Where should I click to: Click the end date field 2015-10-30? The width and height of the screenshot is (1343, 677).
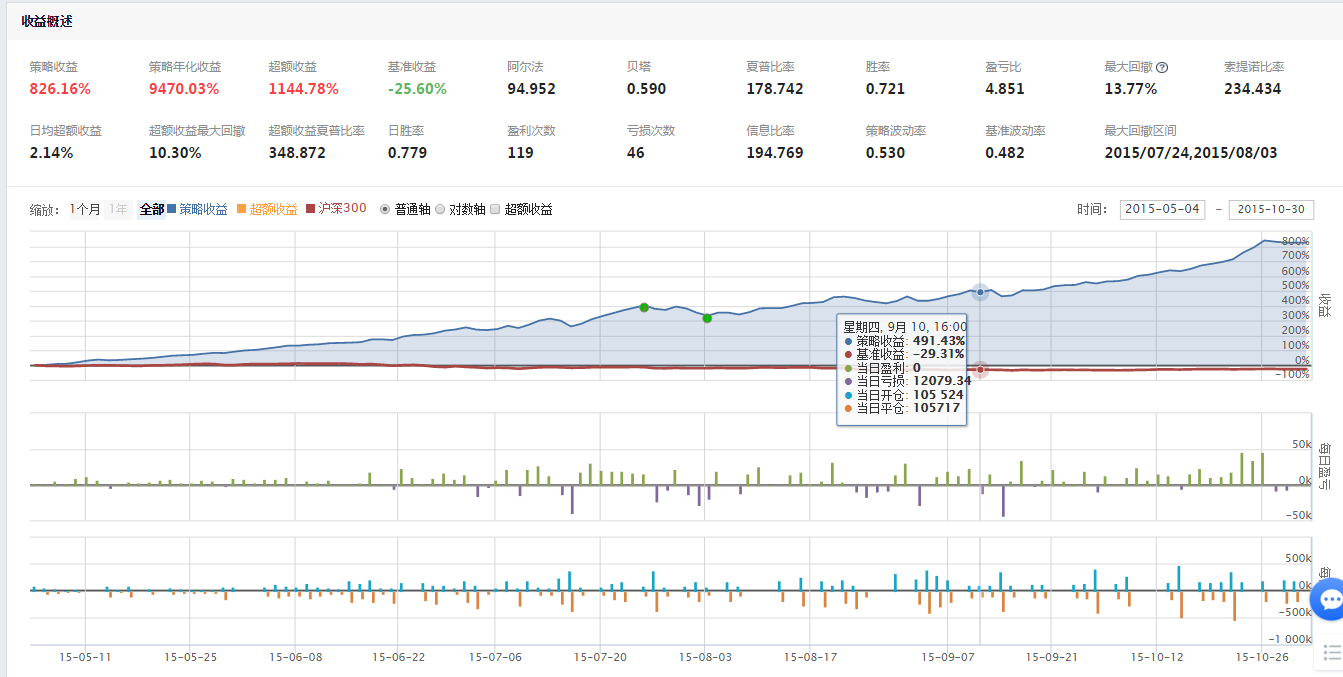(1271, 209)
